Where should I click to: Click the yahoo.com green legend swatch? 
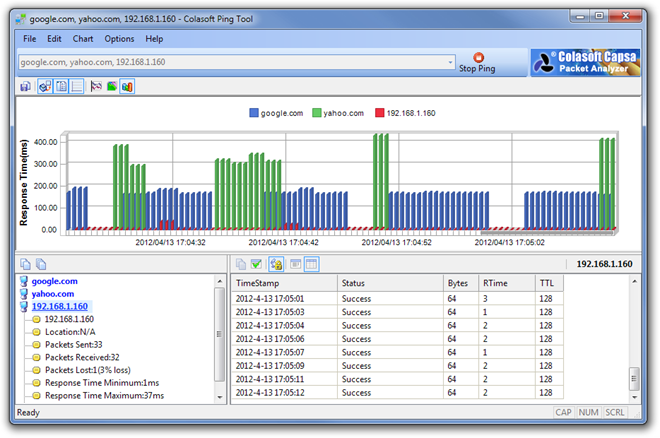[317, 113]
